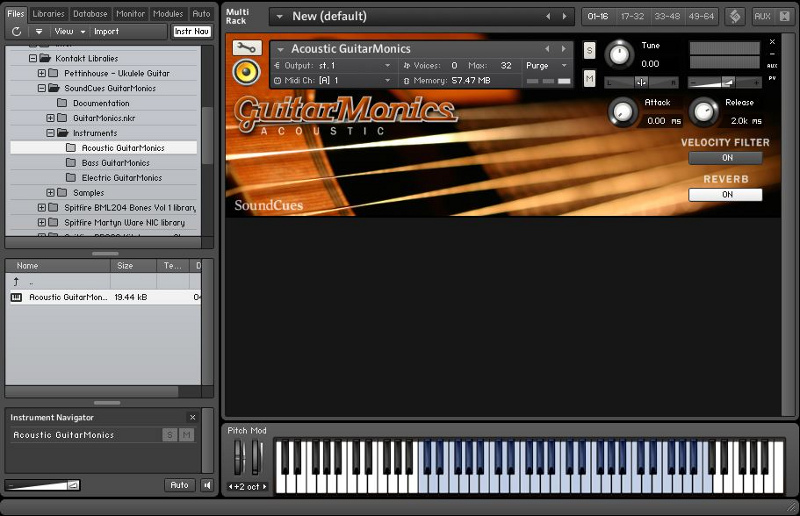Refresh the file browser
The width and height of the screenshot is (800, 516).
[16, 32]
